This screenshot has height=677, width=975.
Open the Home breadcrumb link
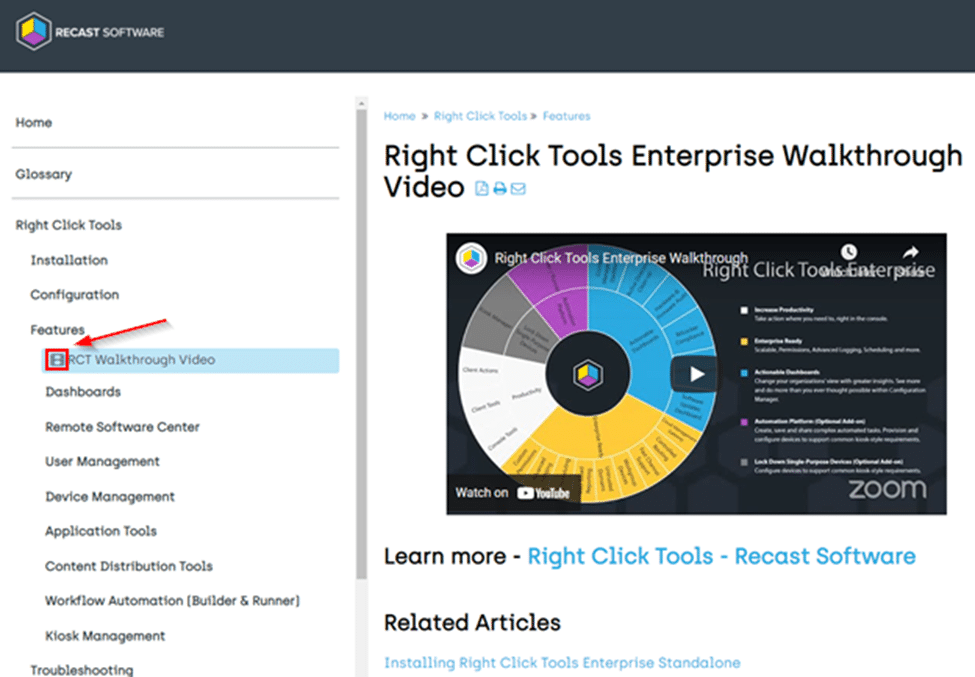[x=399, y=116]
